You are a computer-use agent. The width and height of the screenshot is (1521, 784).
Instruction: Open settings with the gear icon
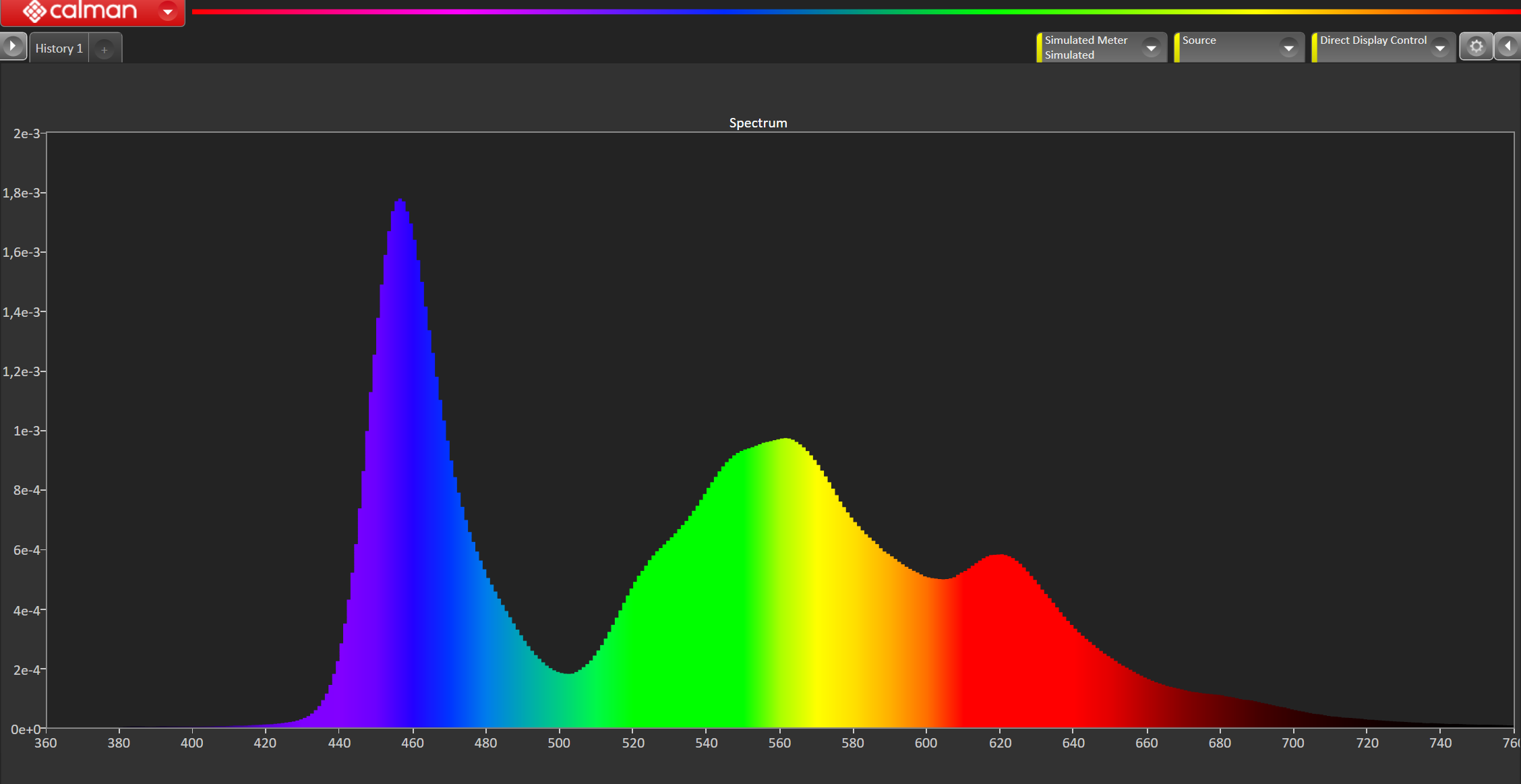click(1476, 47)
